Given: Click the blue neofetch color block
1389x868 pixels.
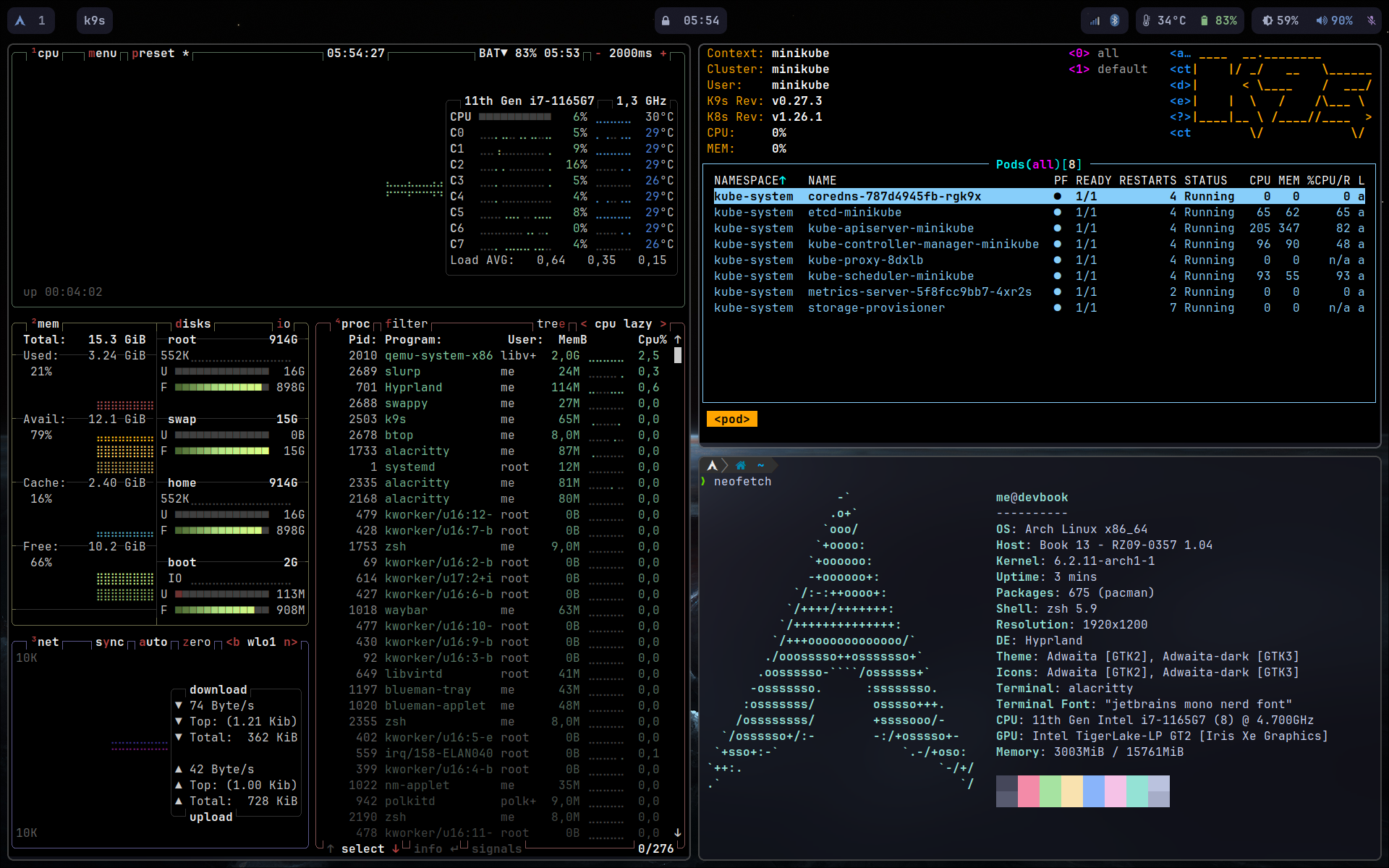Looking at the screenshot, I should coord(1093,791).
